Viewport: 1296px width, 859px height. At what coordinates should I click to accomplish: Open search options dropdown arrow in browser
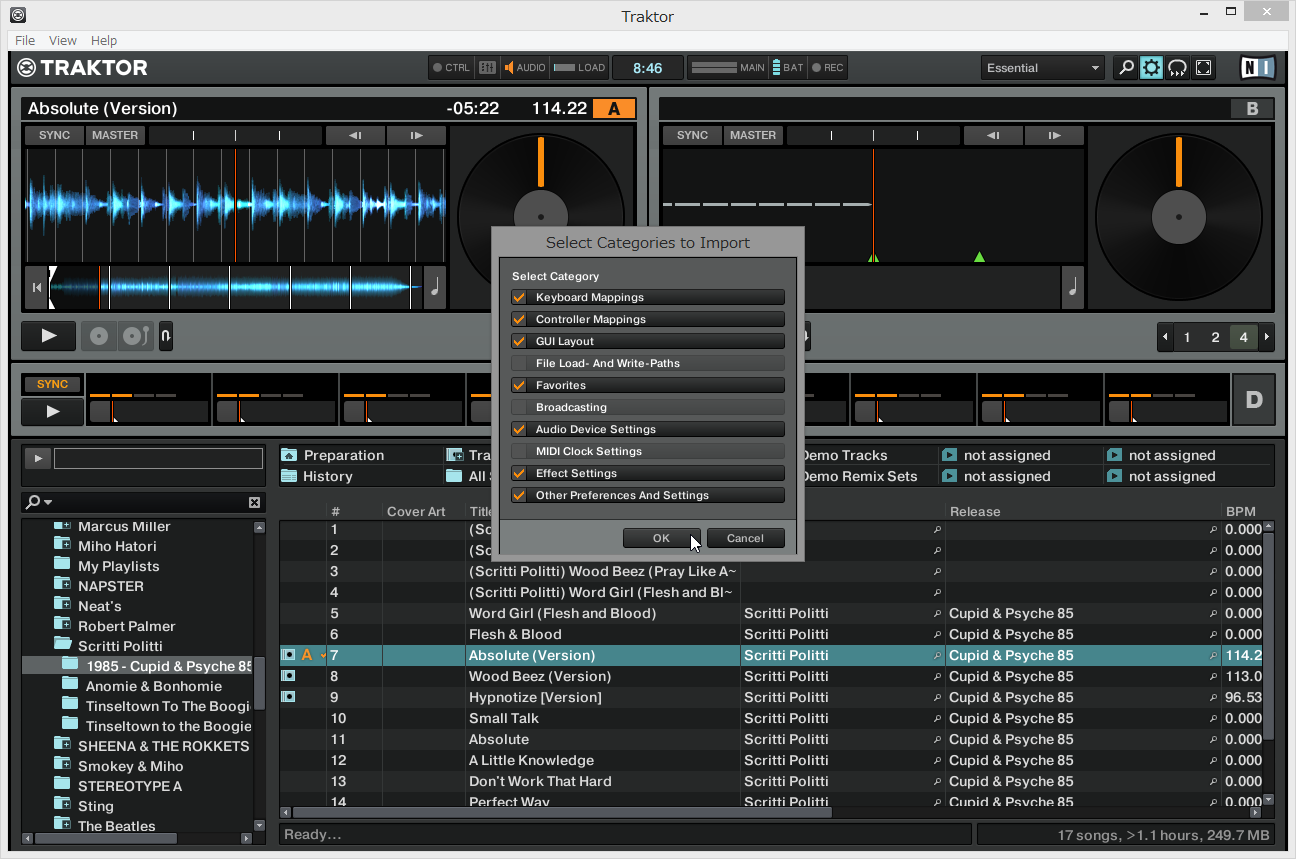point(48,502)
